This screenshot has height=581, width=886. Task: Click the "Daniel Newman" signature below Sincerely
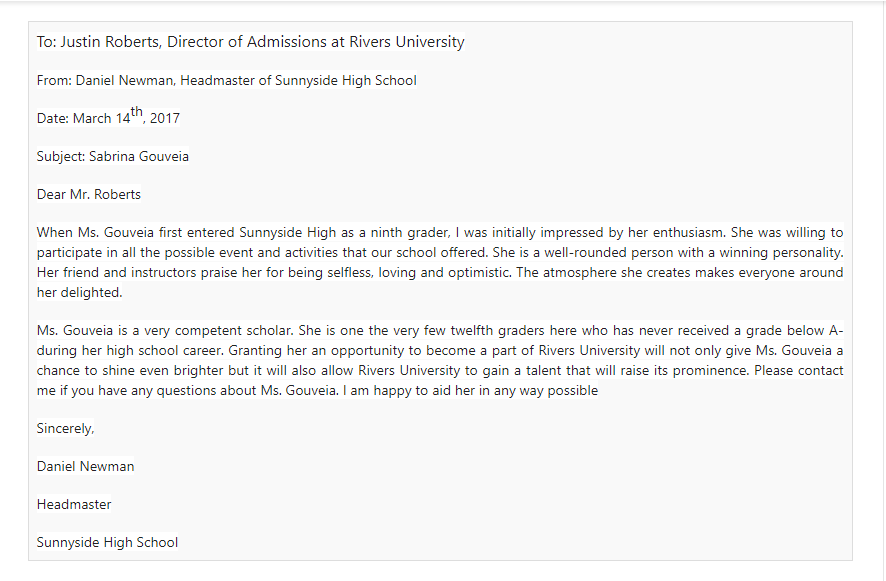tap(85, 466)
